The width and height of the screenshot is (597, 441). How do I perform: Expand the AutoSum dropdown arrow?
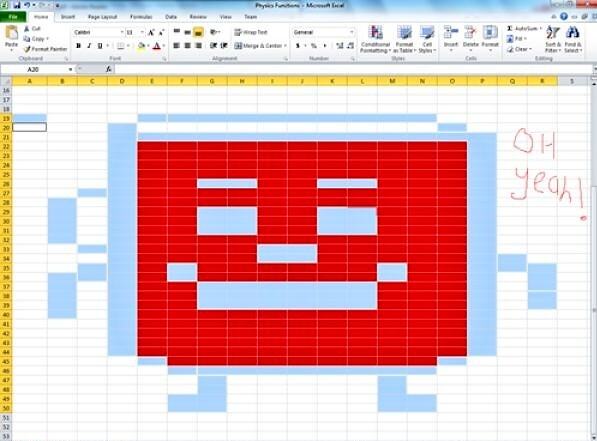coord(540,29)
